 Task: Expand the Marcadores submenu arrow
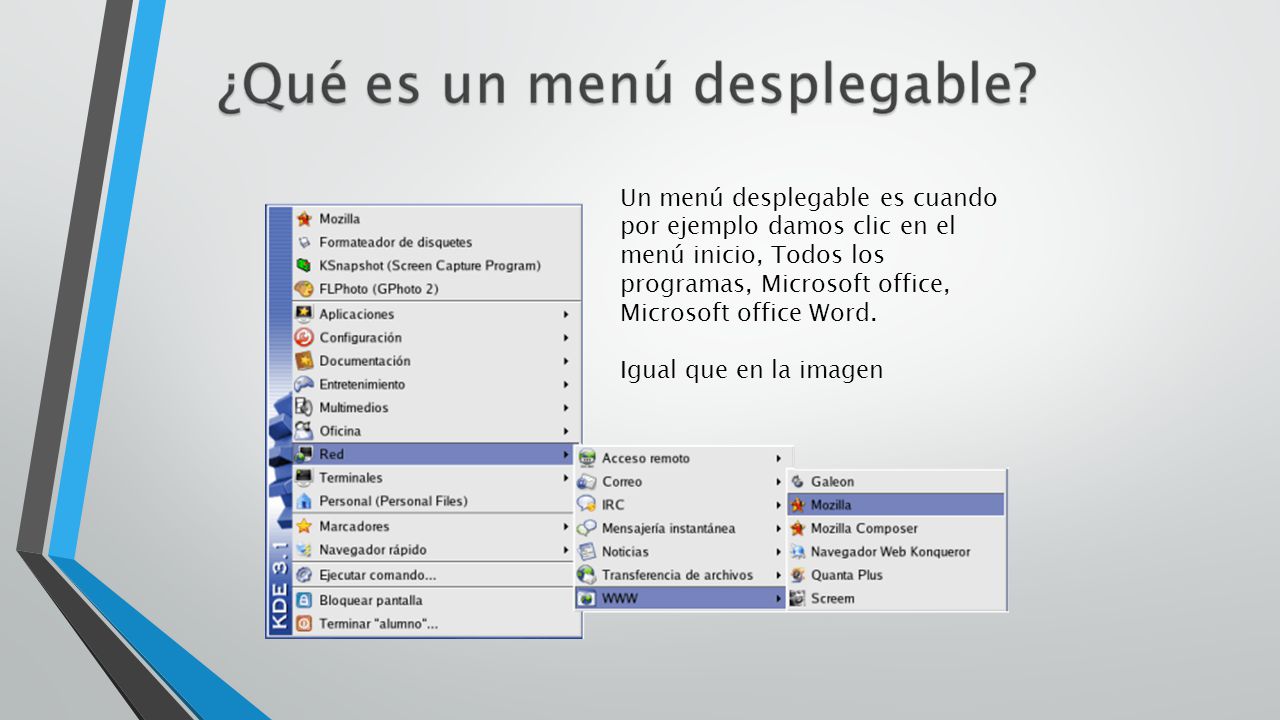tap(566, 526)
